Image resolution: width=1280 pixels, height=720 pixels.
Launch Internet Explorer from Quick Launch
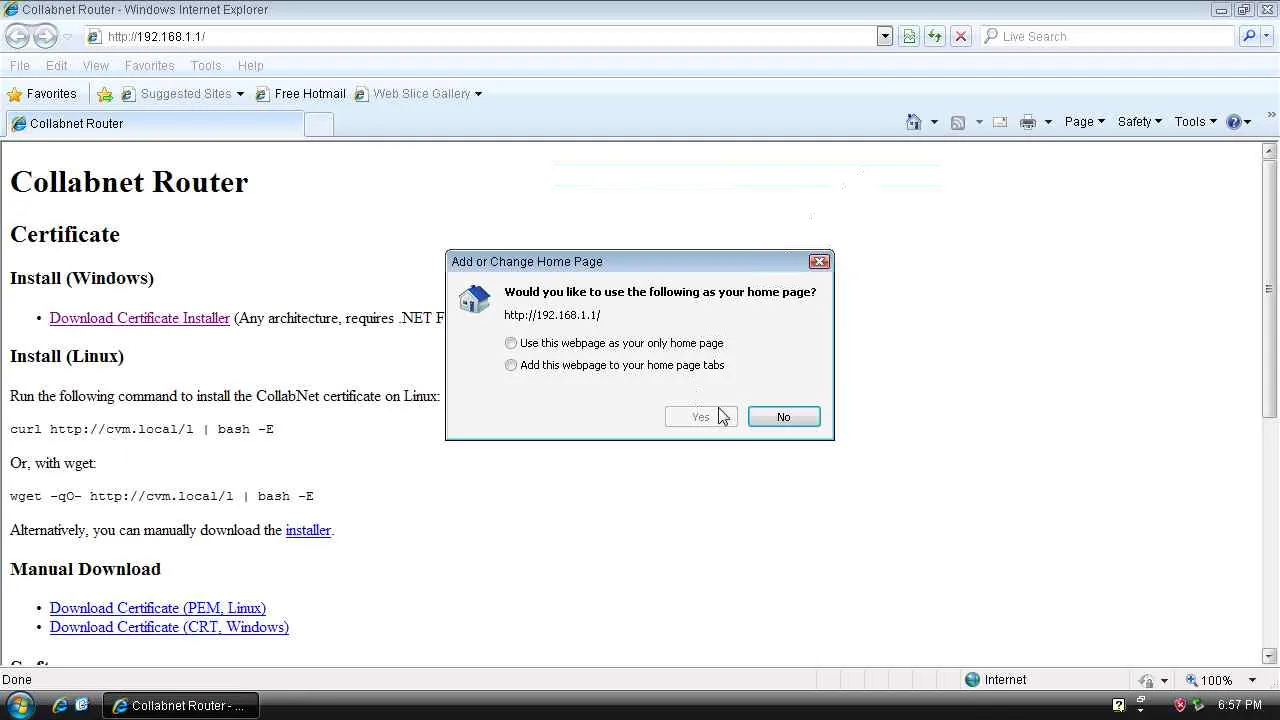(60, 705)
